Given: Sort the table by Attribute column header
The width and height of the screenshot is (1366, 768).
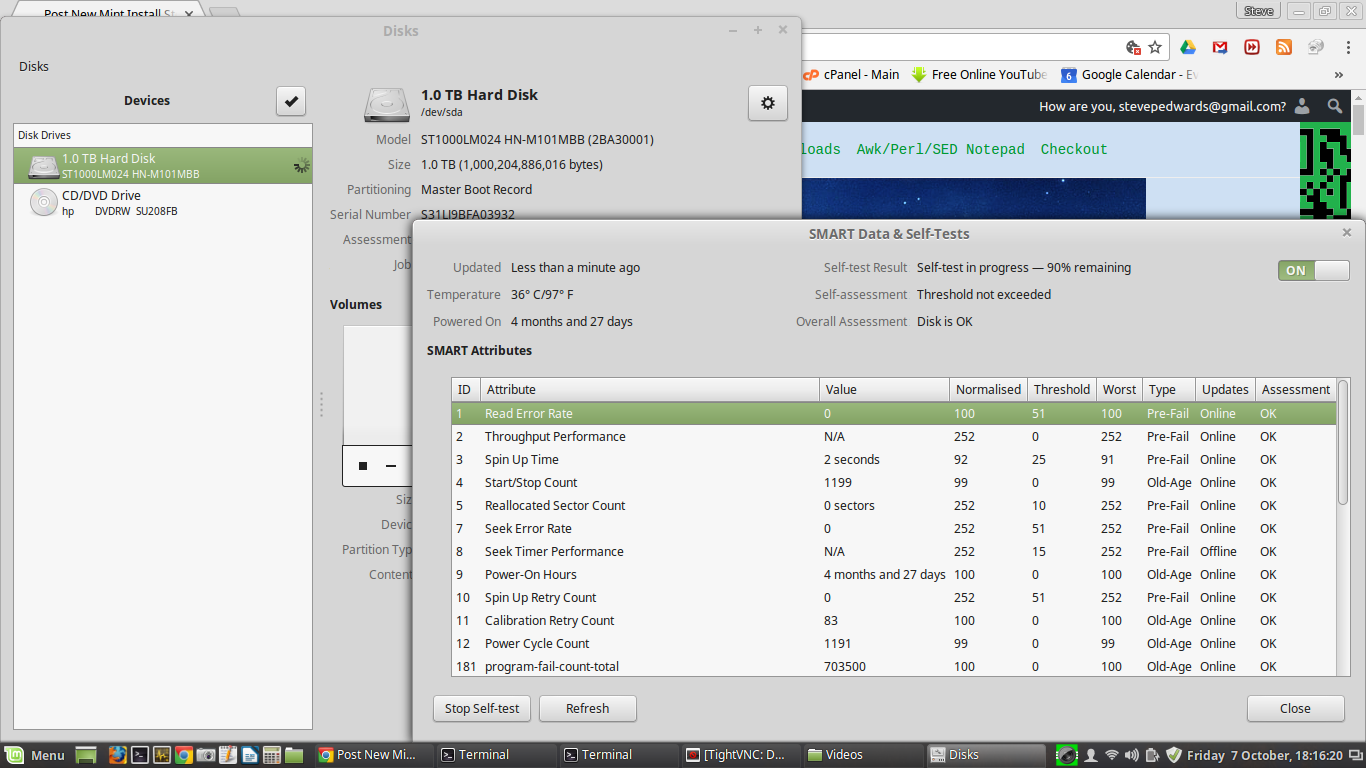Looking at the screenshot, I should 650,390.
